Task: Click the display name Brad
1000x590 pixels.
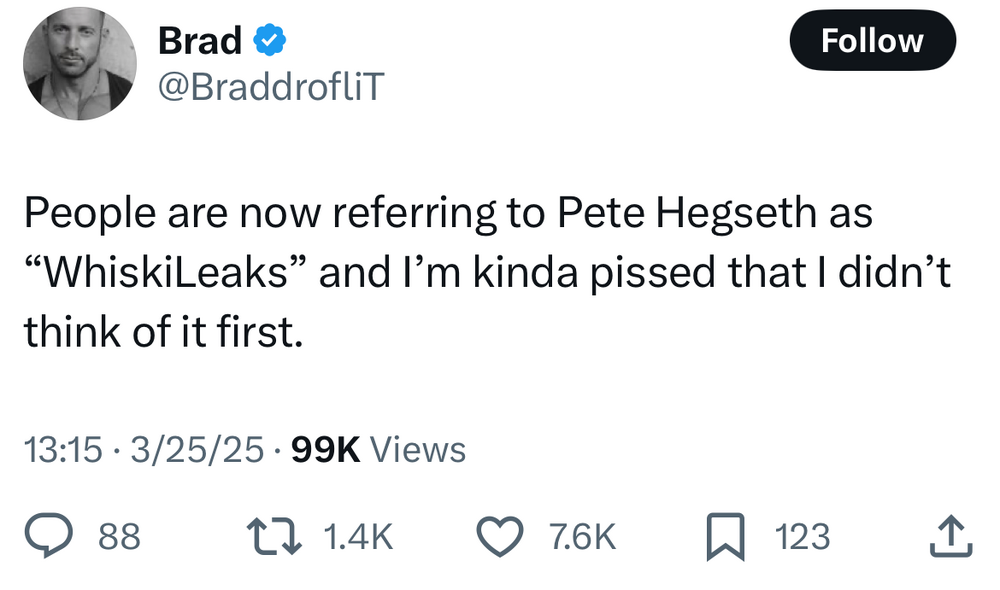Action: point(199,41)
